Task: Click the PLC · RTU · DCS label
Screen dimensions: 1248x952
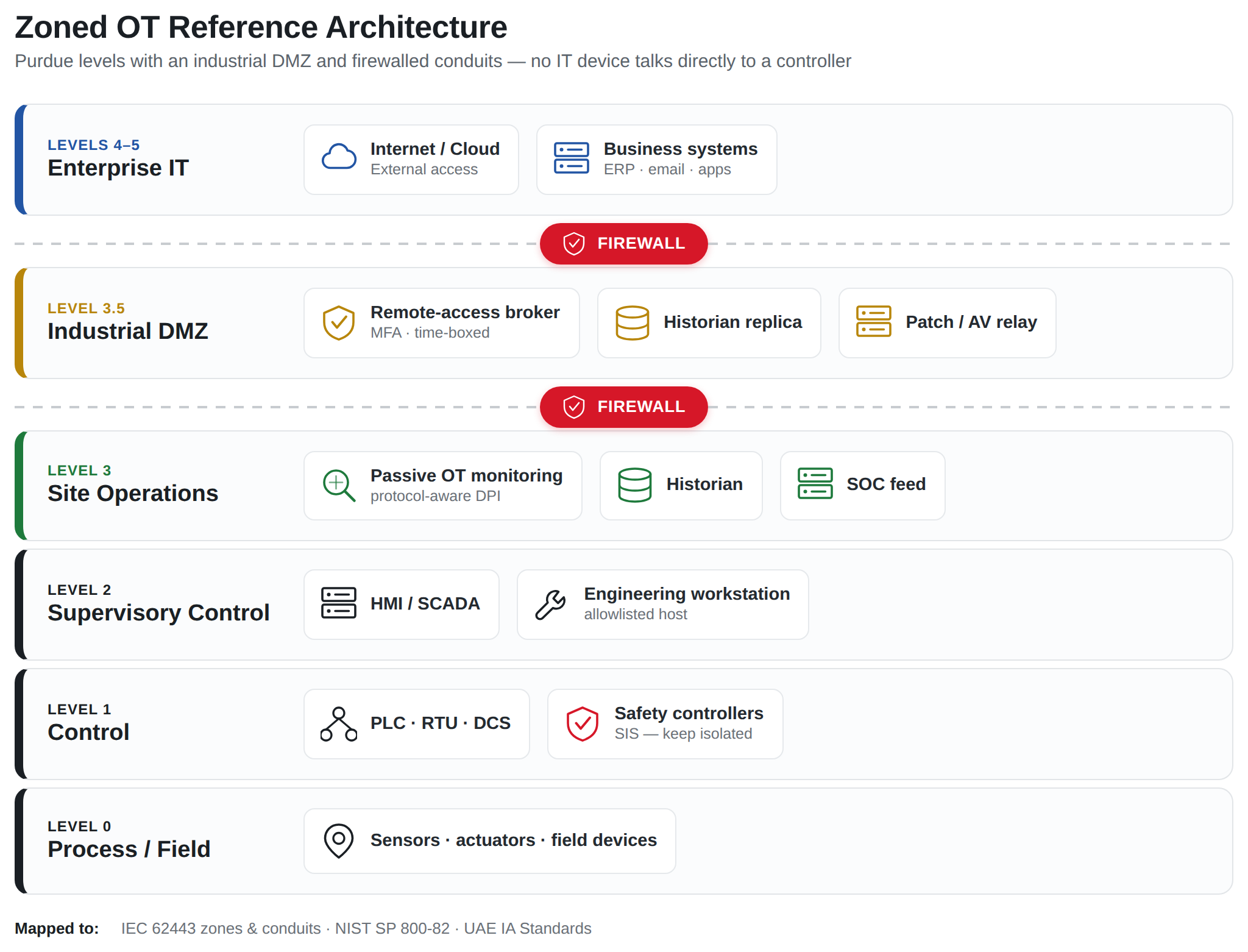Action: [x=441, y=723]
